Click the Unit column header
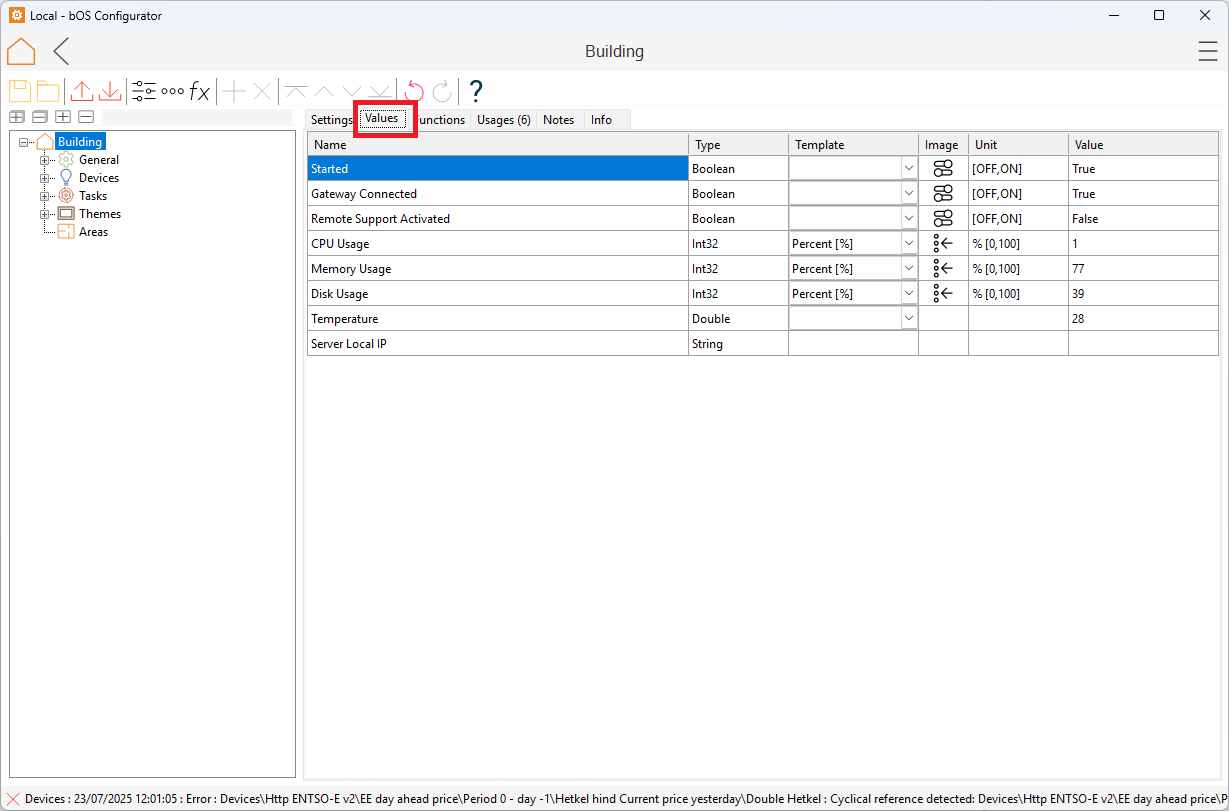 [1019, 145]
